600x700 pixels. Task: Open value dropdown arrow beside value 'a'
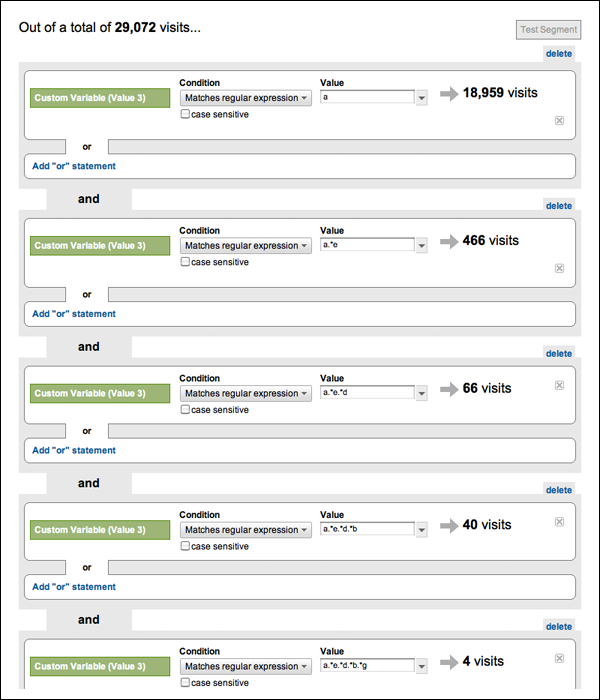(x=421, y=97)
